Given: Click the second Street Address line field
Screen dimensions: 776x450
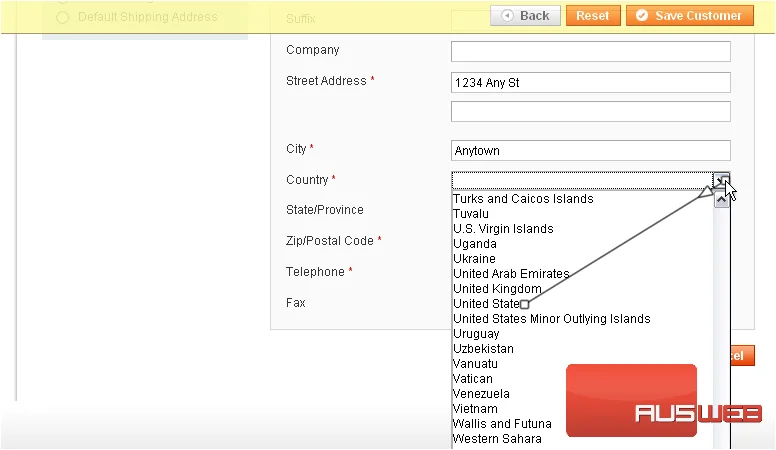Looking at the screenshot, I should [590, 111].
